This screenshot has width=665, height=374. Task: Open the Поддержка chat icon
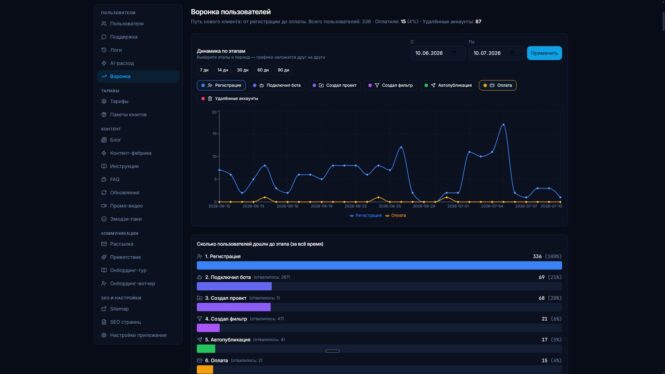[104, 37]
